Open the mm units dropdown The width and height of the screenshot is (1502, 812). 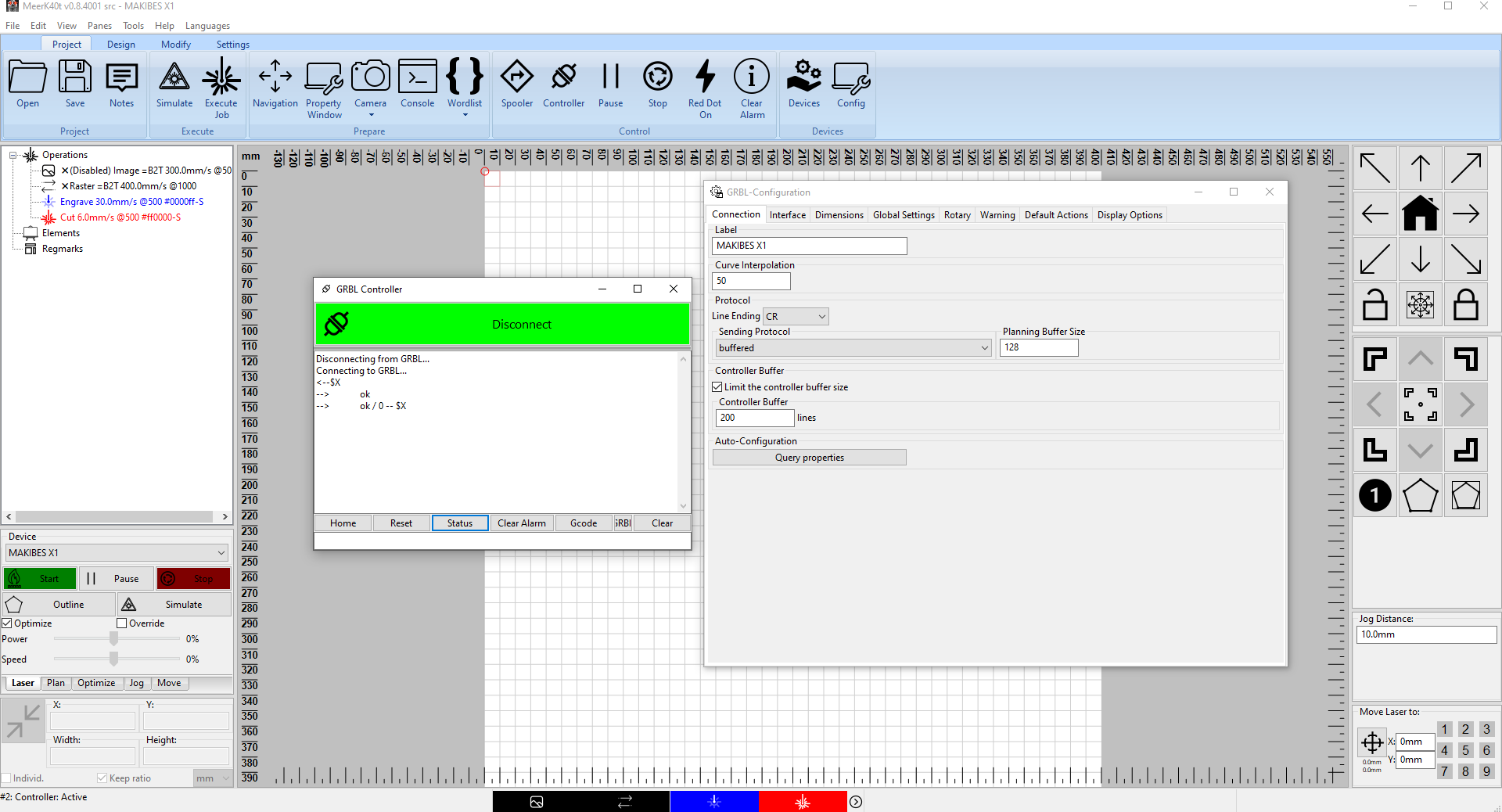[213, 778]
